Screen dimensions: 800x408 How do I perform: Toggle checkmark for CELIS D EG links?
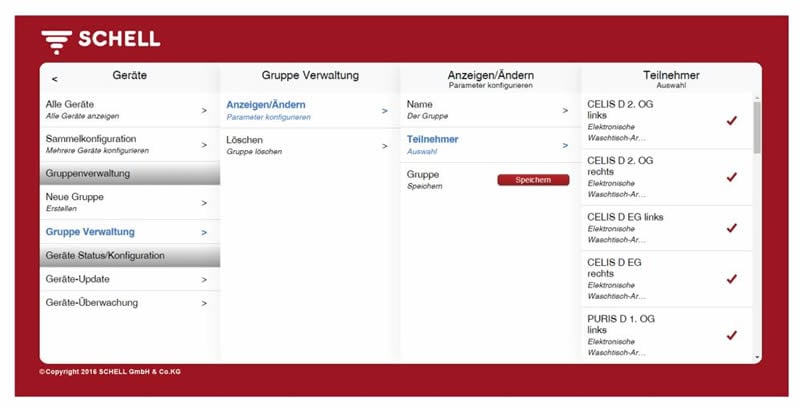(x=732, y=228)
